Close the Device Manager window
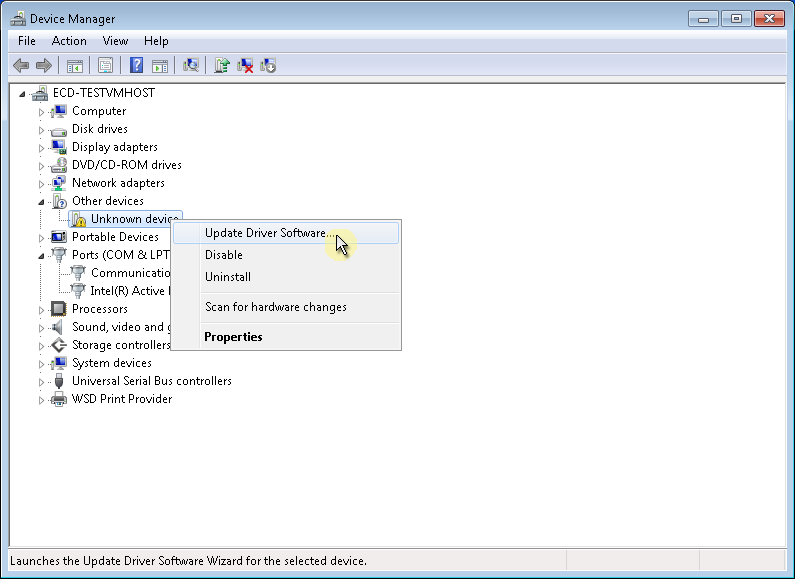 [x=770, y=19]
